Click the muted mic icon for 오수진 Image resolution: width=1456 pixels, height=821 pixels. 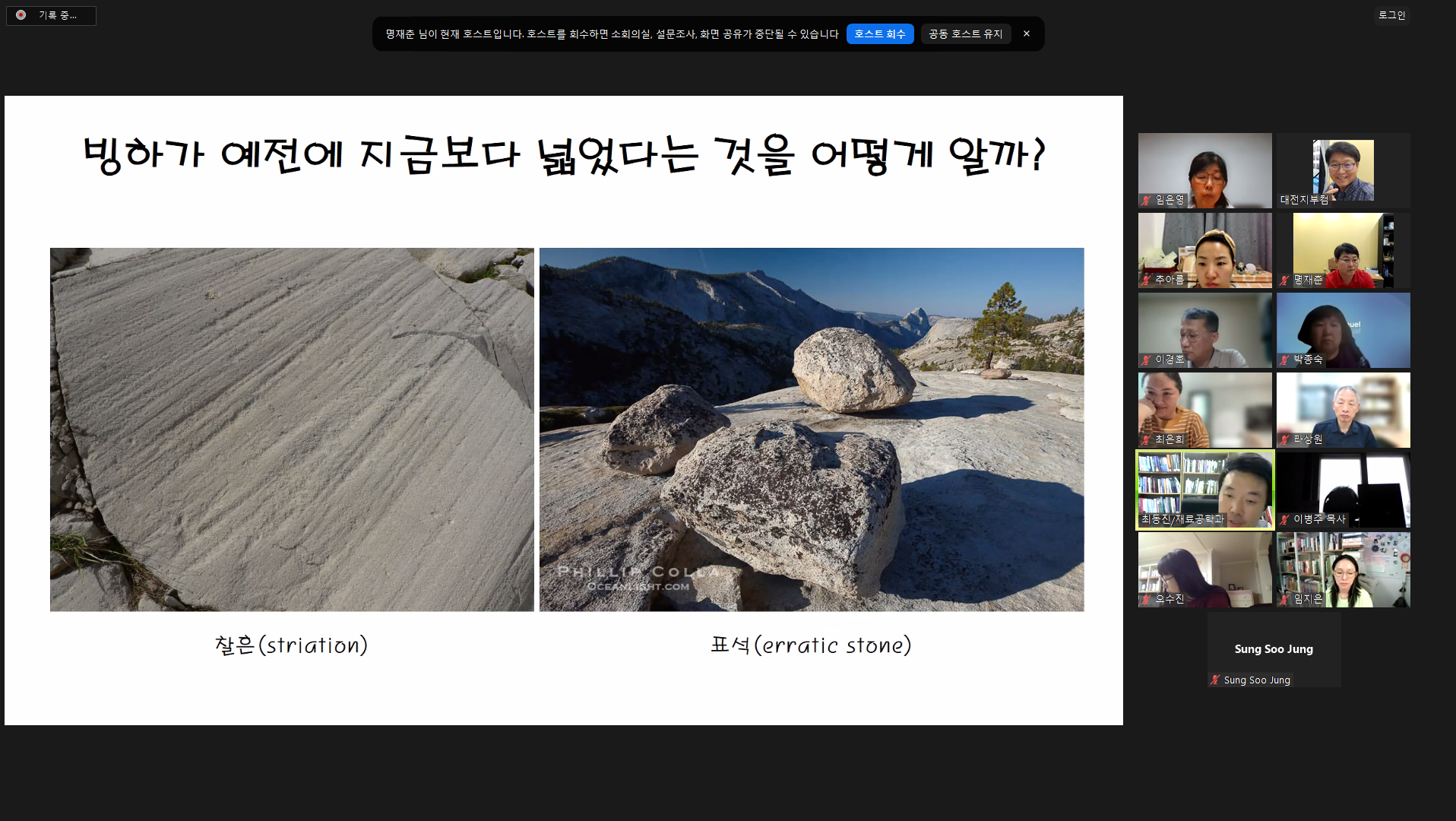(1146, 599)
